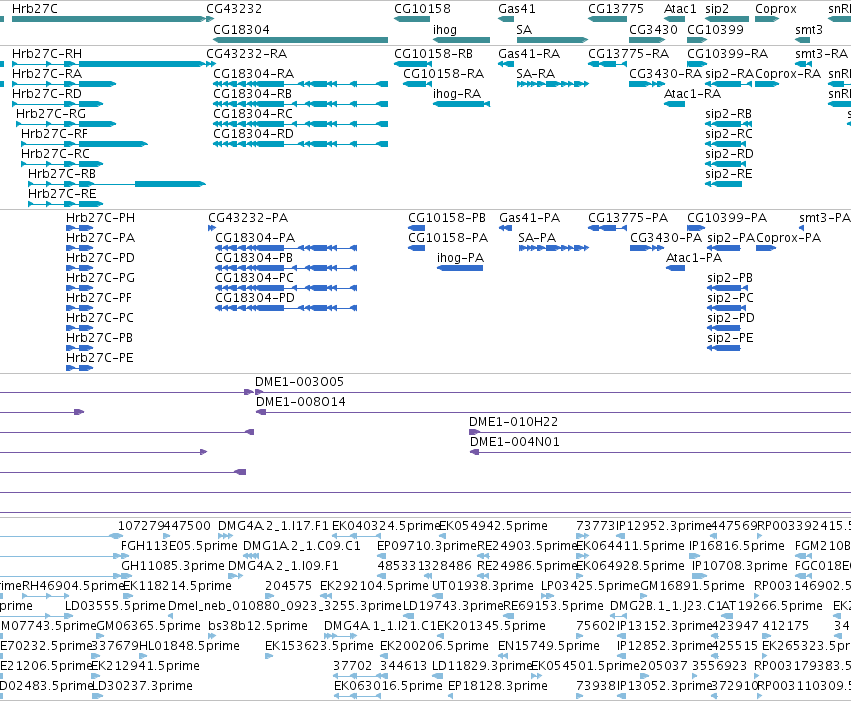
Task: Select EST bs38b12.5prime label
Action: click(258, 626)
